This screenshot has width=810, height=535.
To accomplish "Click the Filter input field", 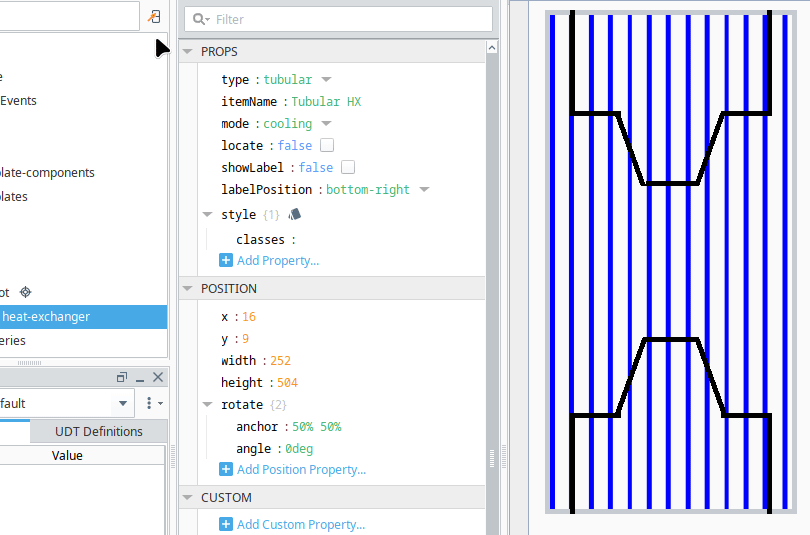I will 338,19.
